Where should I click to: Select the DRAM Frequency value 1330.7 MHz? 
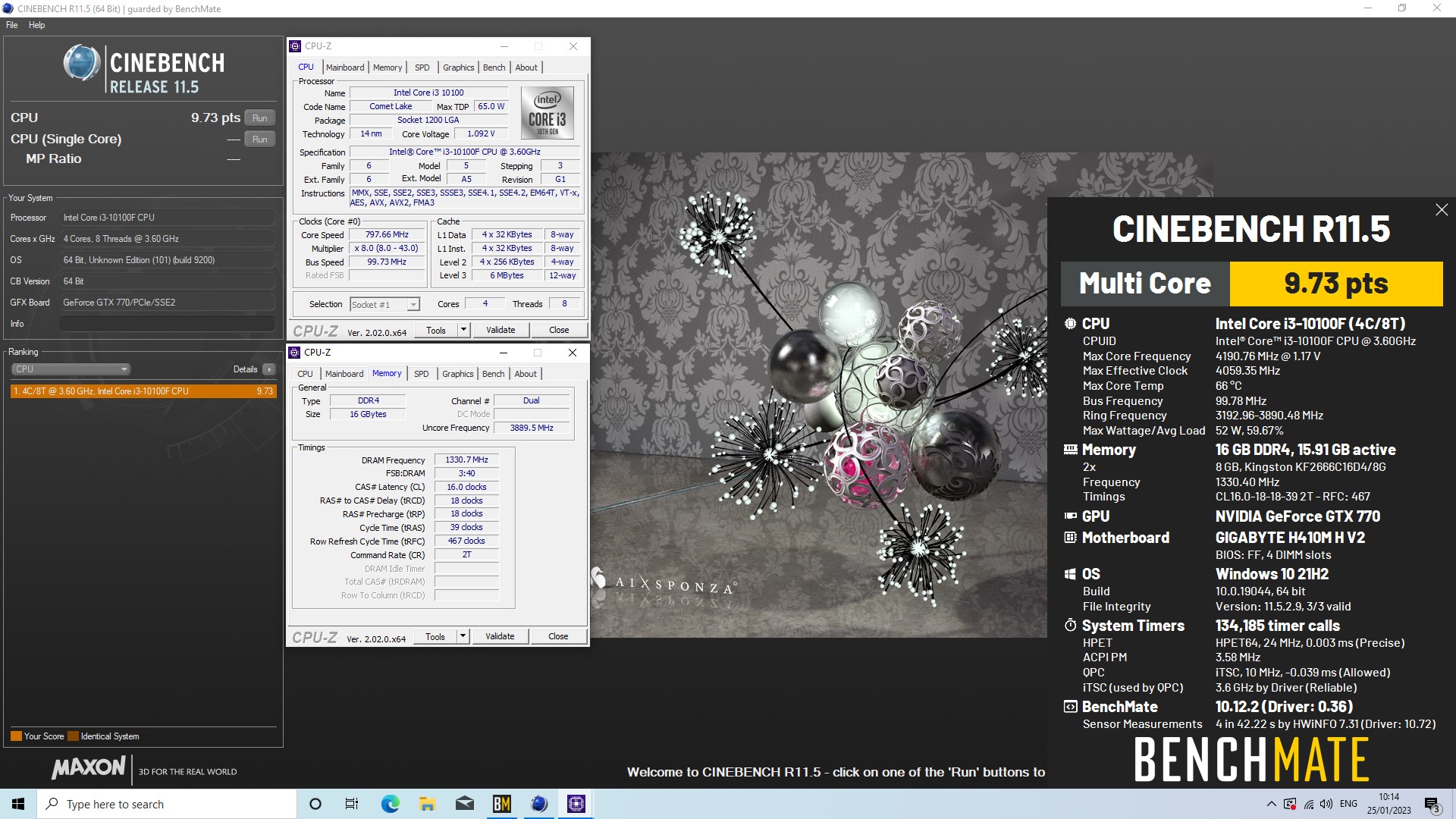pyautogui.click(x=466, y=460)
